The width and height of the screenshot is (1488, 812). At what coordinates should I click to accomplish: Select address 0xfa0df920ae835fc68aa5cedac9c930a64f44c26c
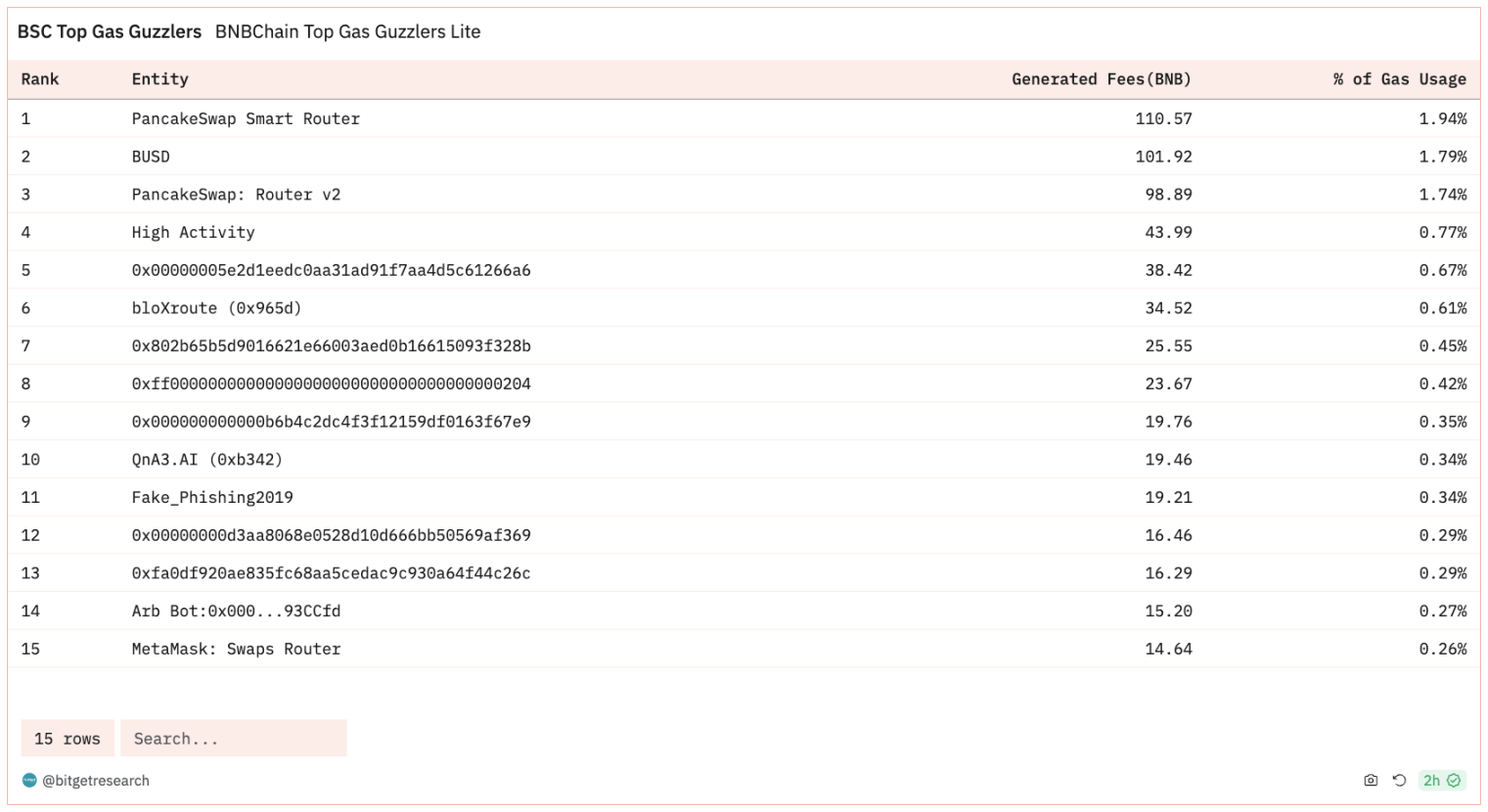[x=332, y=573]
